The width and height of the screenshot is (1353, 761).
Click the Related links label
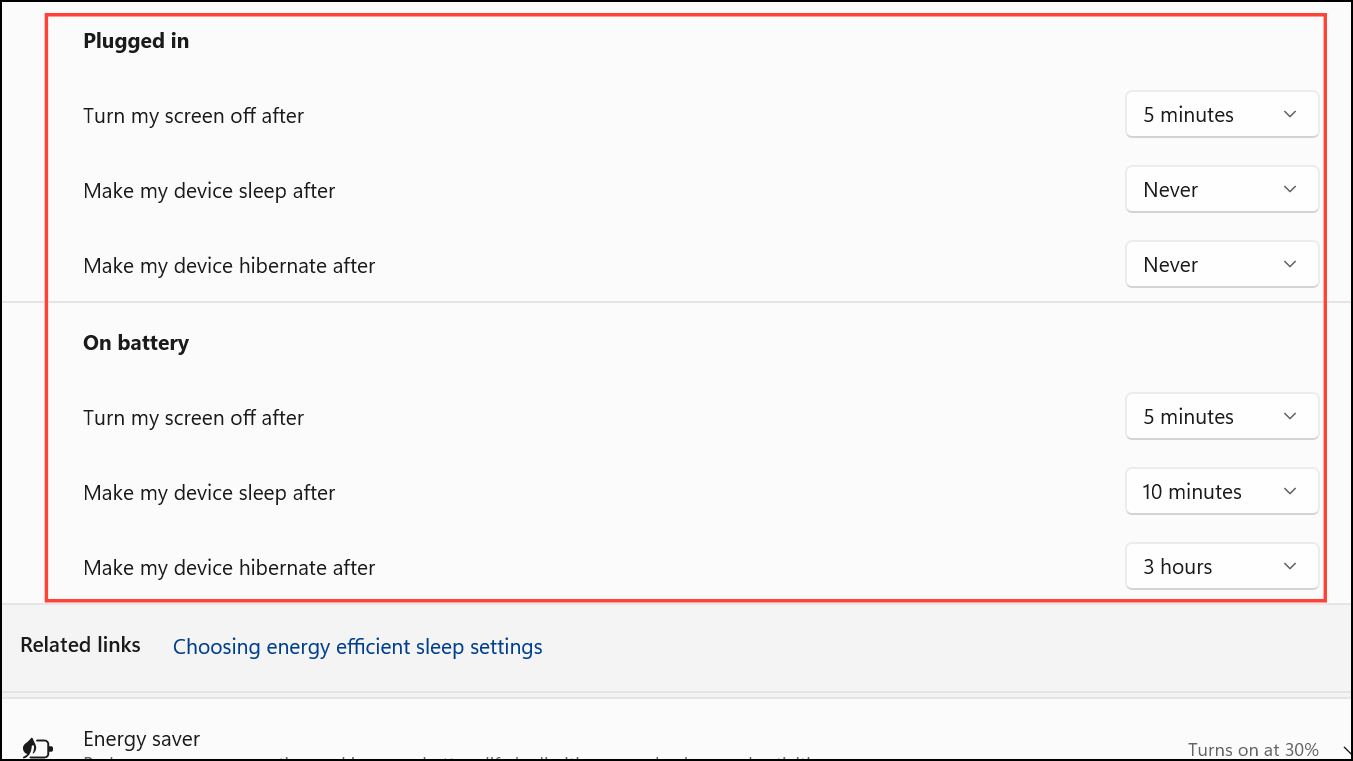(81, 645)
